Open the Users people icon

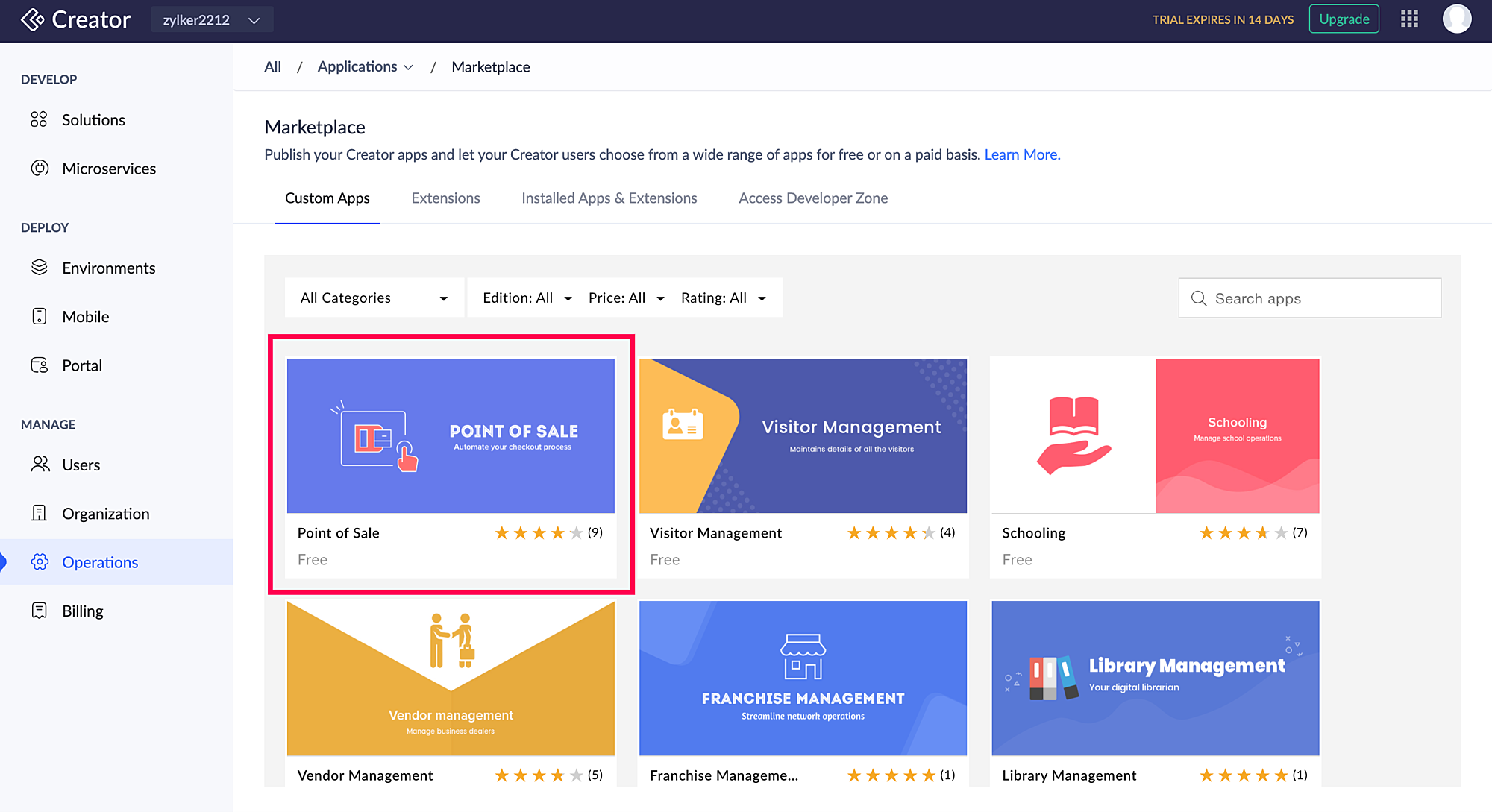click(40, 465)
